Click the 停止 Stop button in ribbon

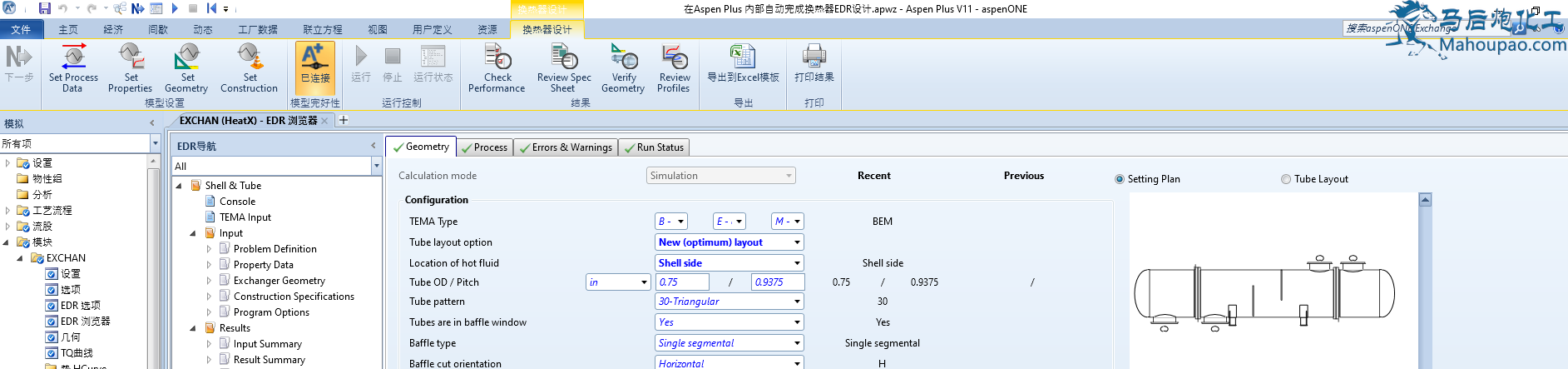[393, 63]
